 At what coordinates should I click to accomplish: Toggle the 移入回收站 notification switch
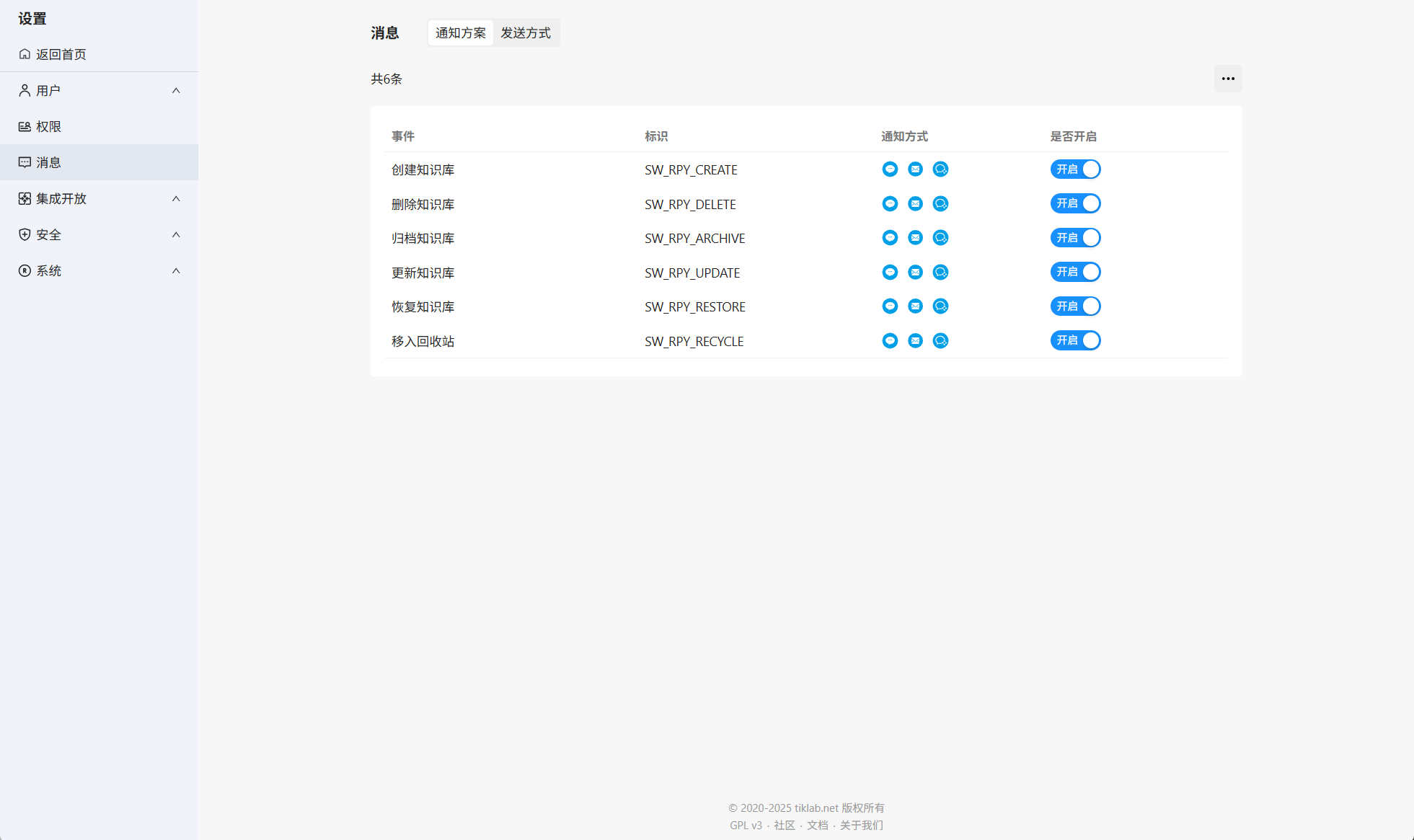pos(1075,340)
